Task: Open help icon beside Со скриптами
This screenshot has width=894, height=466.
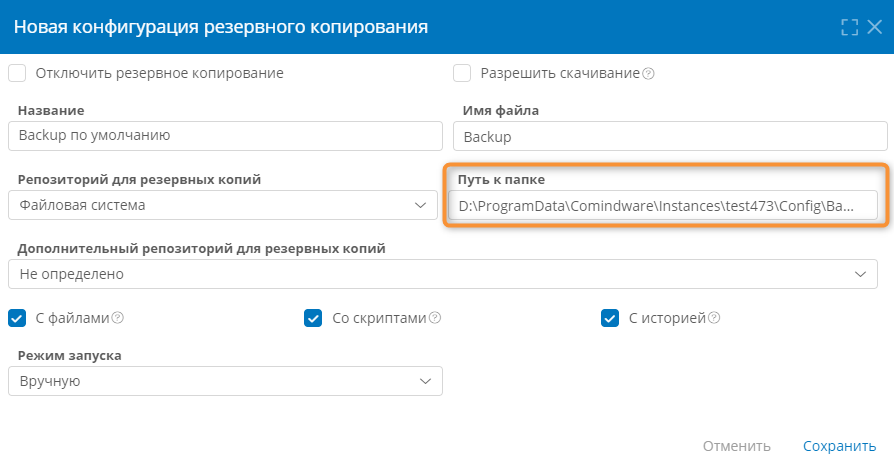Action: [x=435, y=318]
